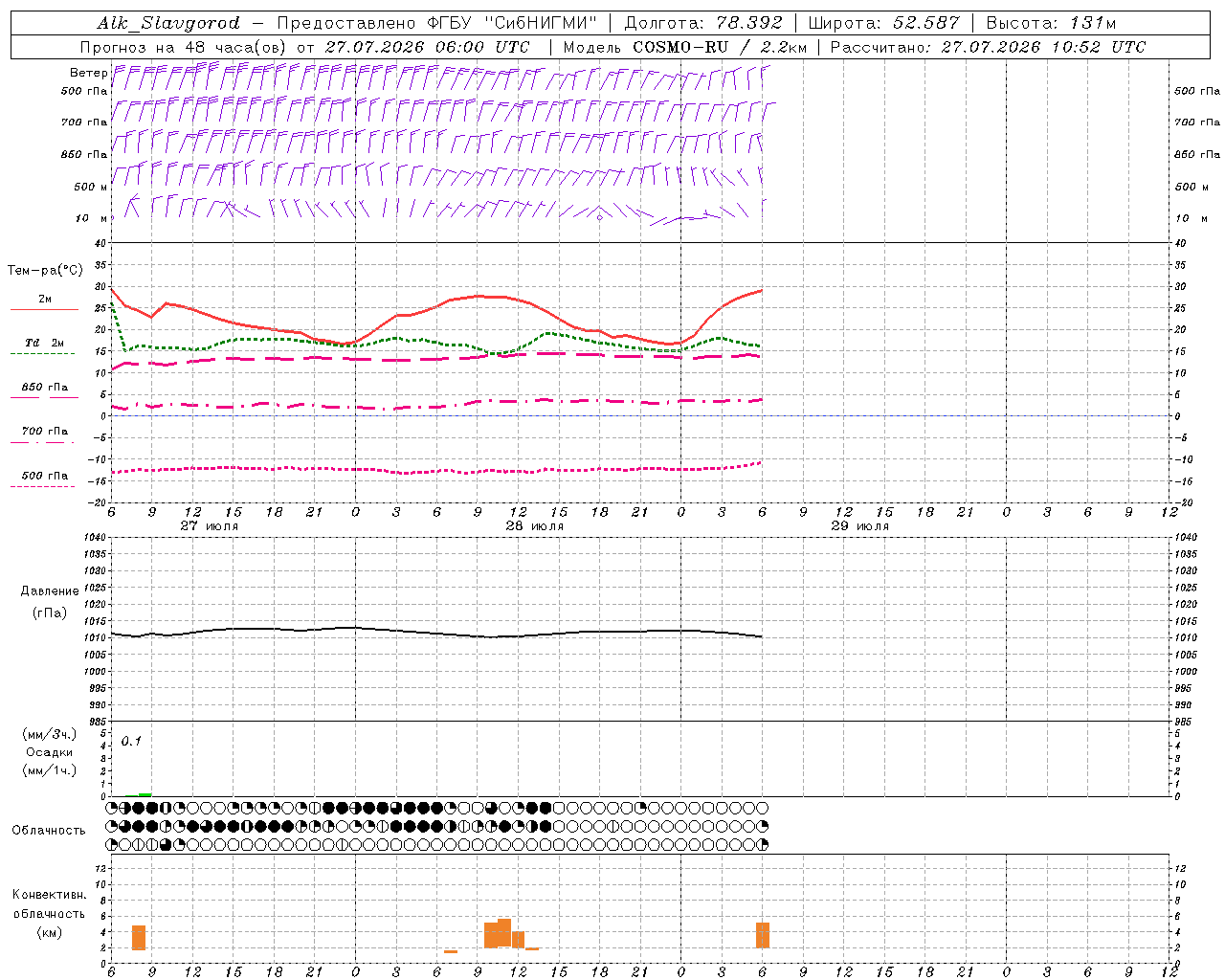Click the Облачность cloudiness row label
The image size is (1225, 980).
(x=49, y=830)
